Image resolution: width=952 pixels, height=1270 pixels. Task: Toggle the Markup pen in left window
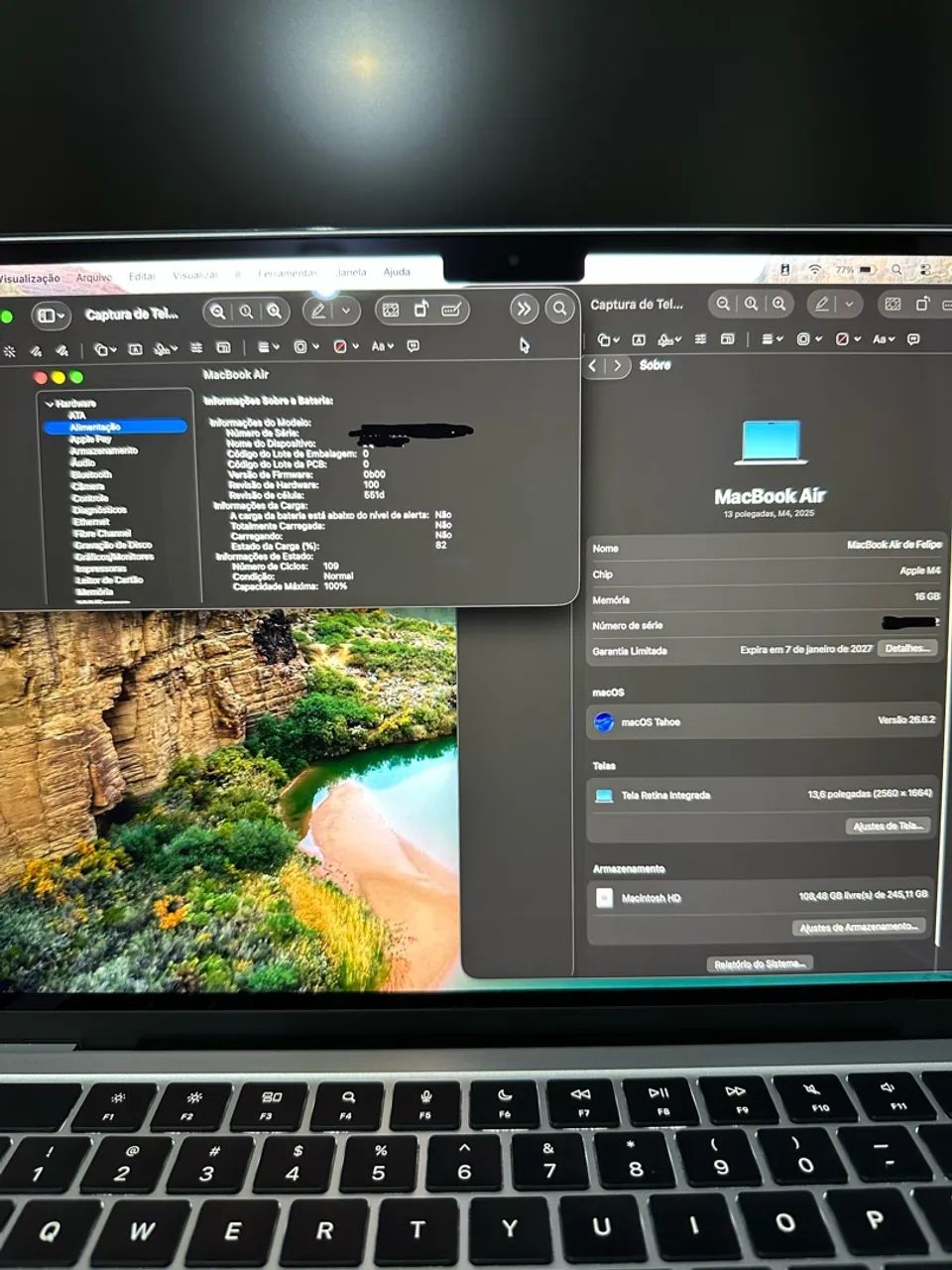coord(318,311)
